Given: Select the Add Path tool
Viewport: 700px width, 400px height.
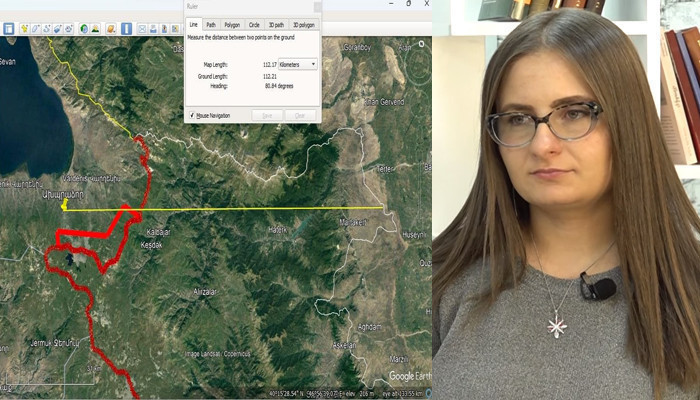Looking at the screenshot, I should click(x=48, y=28).
